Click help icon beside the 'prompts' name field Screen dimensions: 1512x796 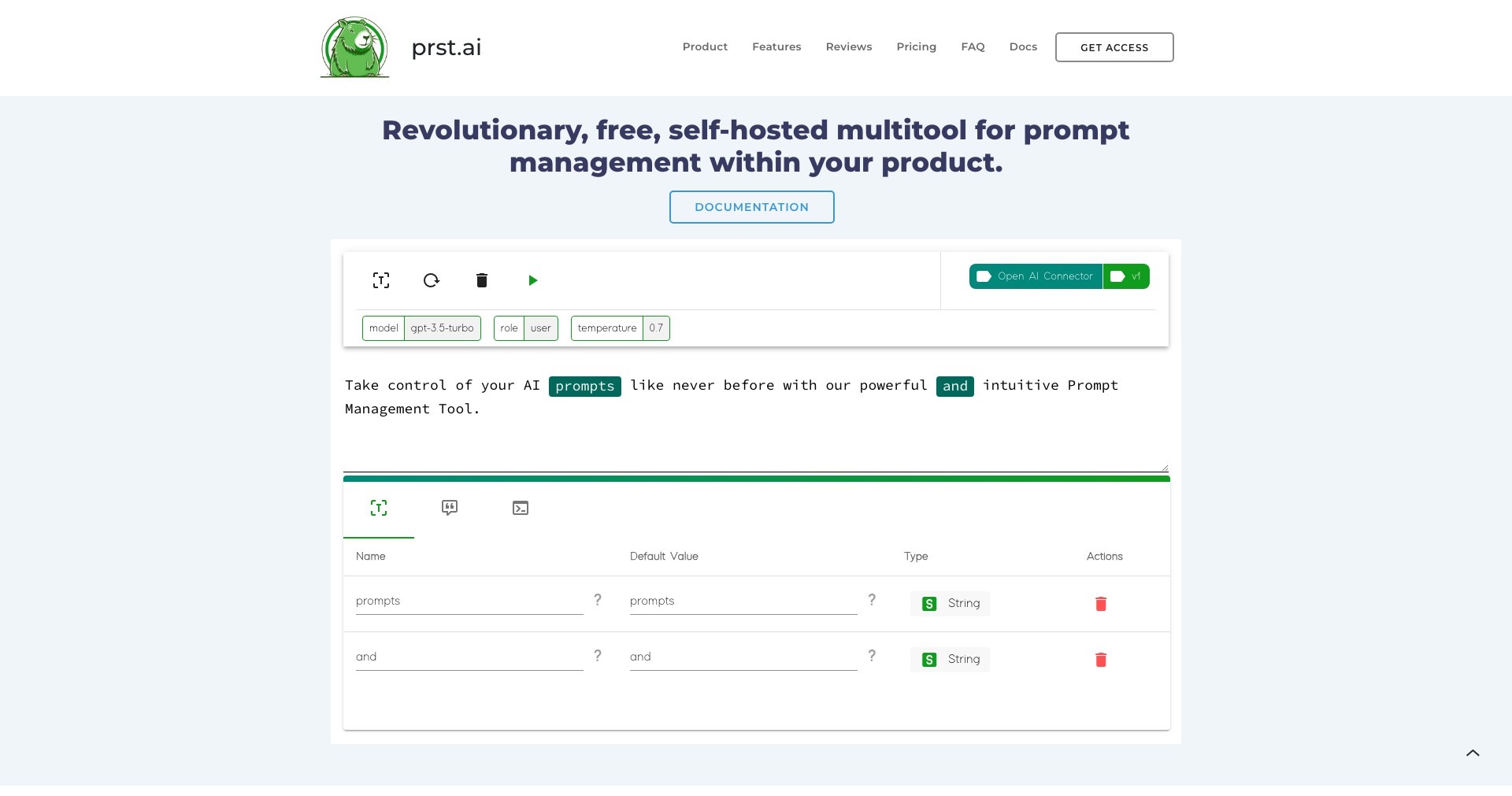(x=598, y=600)
